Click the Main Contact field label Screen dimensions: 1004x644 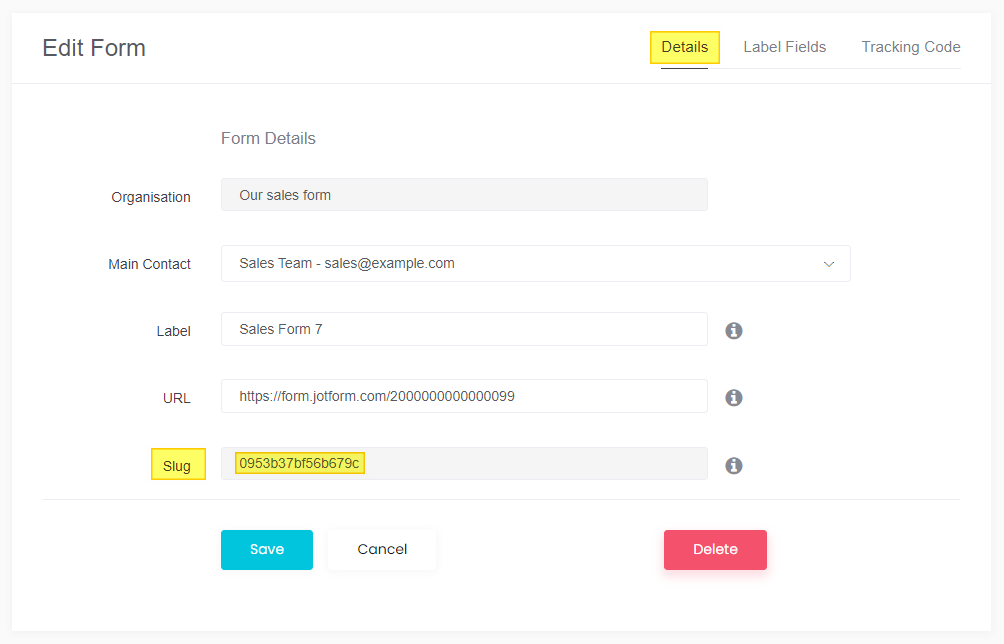pos(149,264)
